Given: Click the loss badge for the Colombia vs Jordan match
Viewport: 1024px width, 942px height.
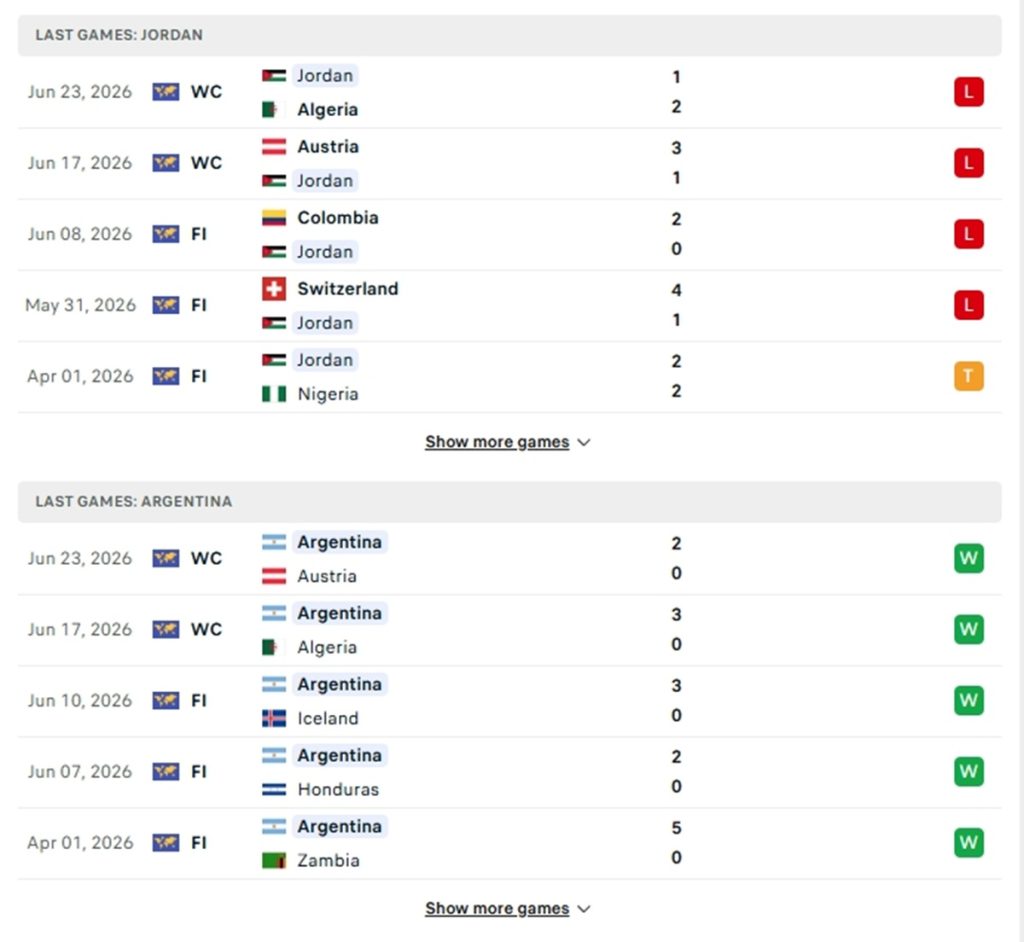Looking at the screenshot, I should 968,234.
